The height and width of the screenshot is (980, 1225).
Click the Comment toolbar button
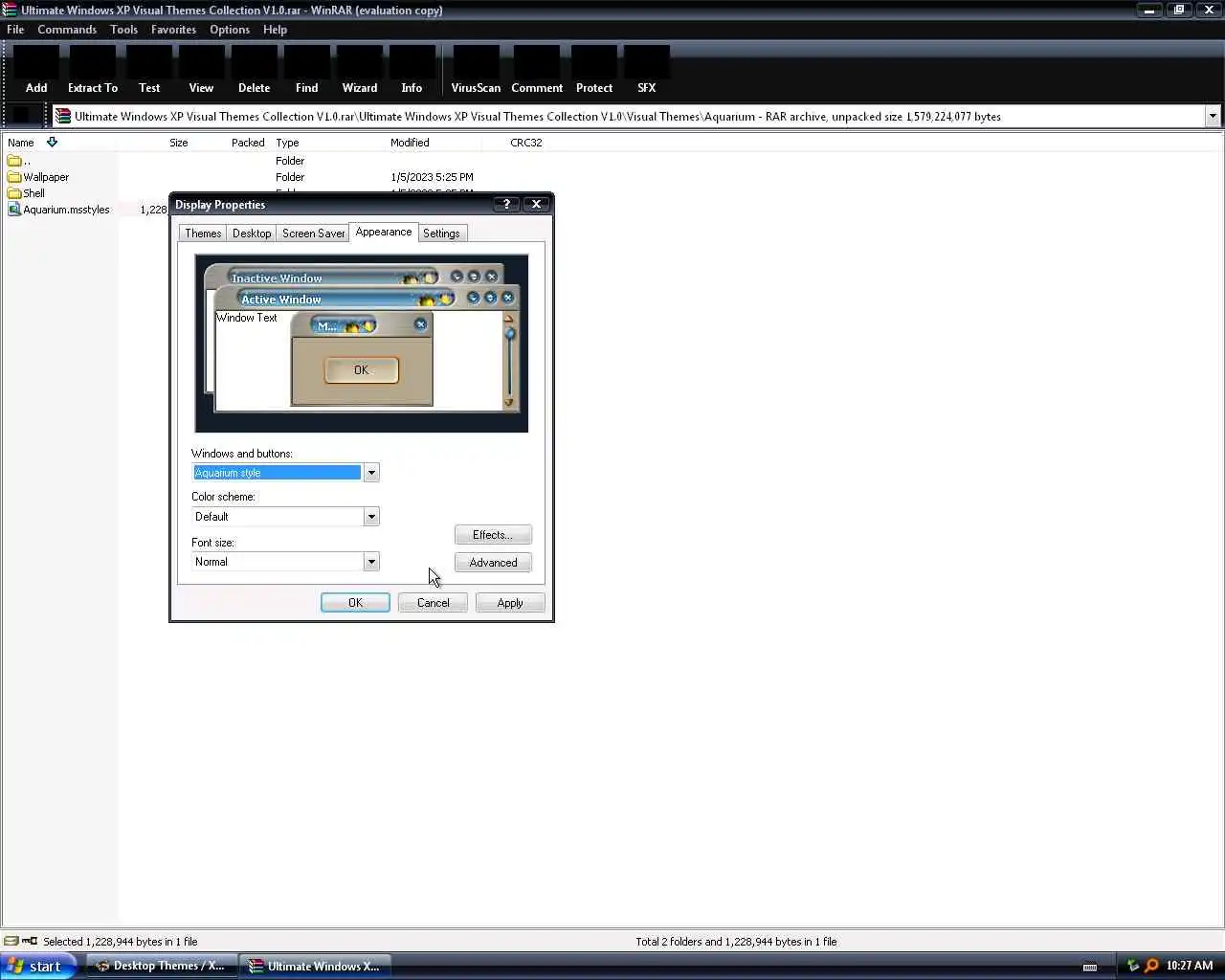click(537, 71)
